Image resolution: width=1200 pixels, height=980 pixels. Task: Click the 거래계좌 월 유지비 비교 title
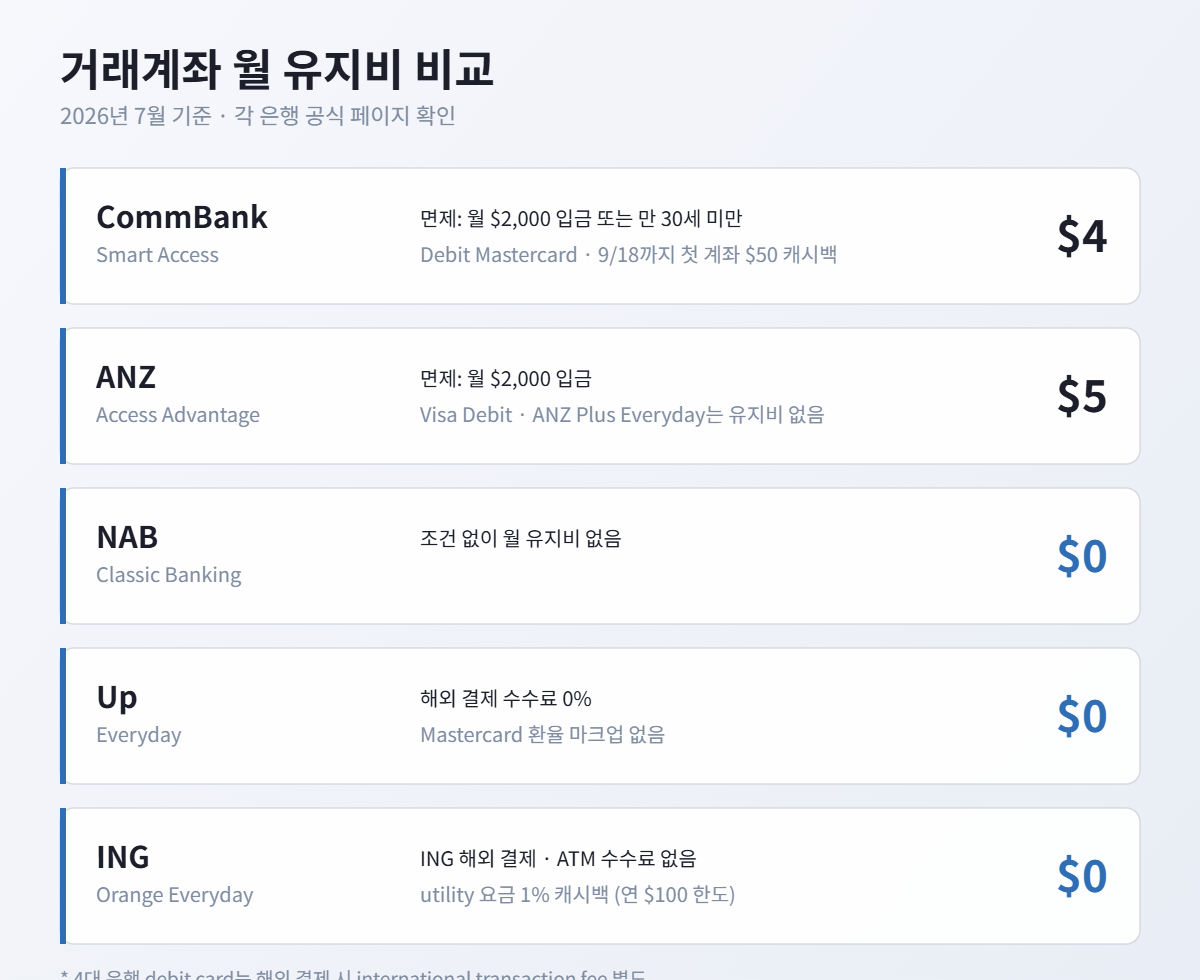tap(277, 70)
